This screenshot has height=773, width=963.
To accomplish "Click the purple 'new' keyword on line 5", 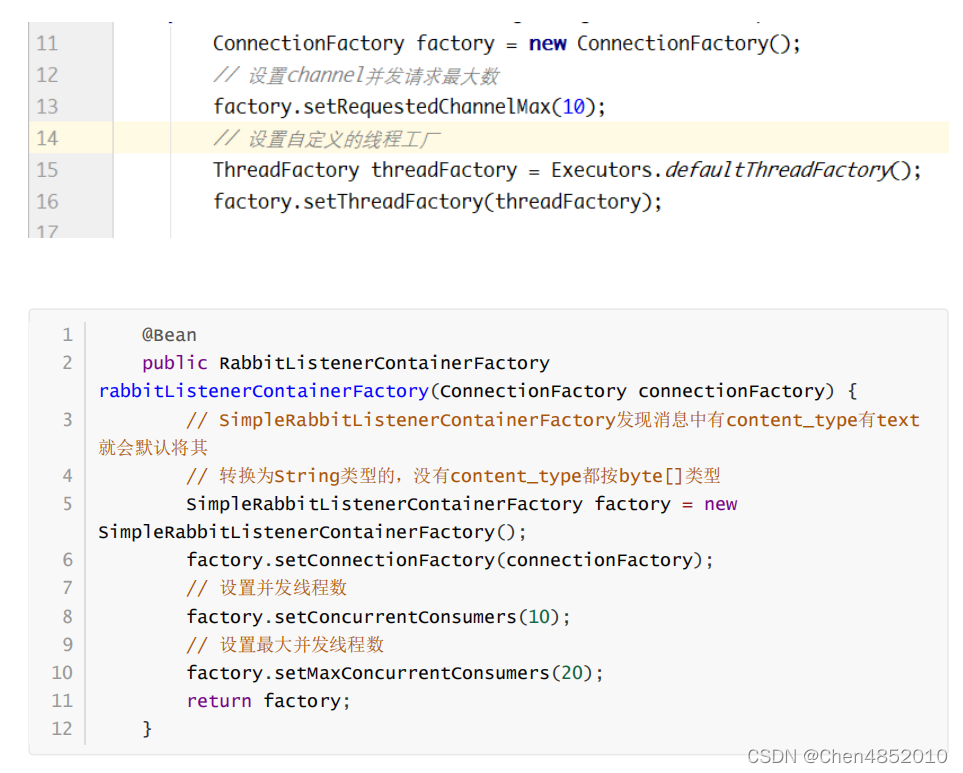I will click(720, 505).
